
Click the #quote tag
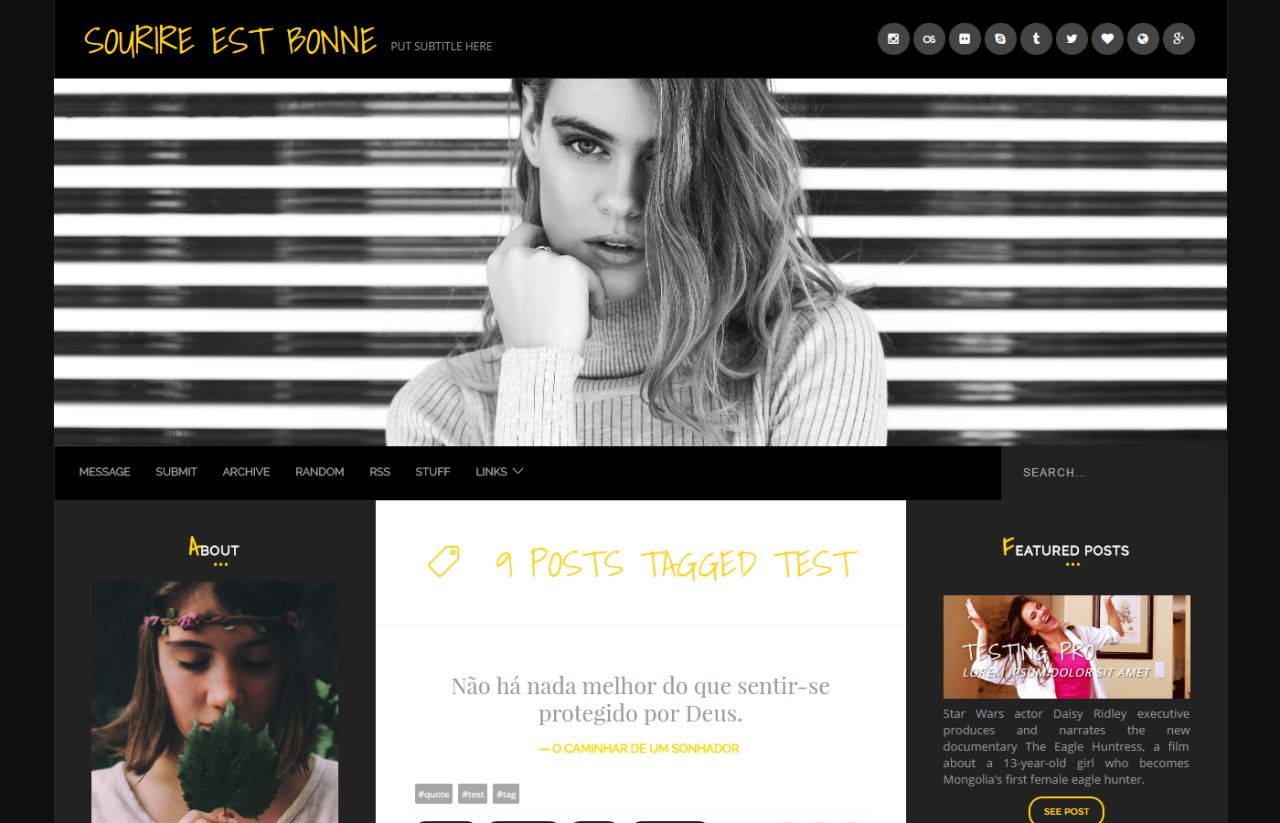434,794
